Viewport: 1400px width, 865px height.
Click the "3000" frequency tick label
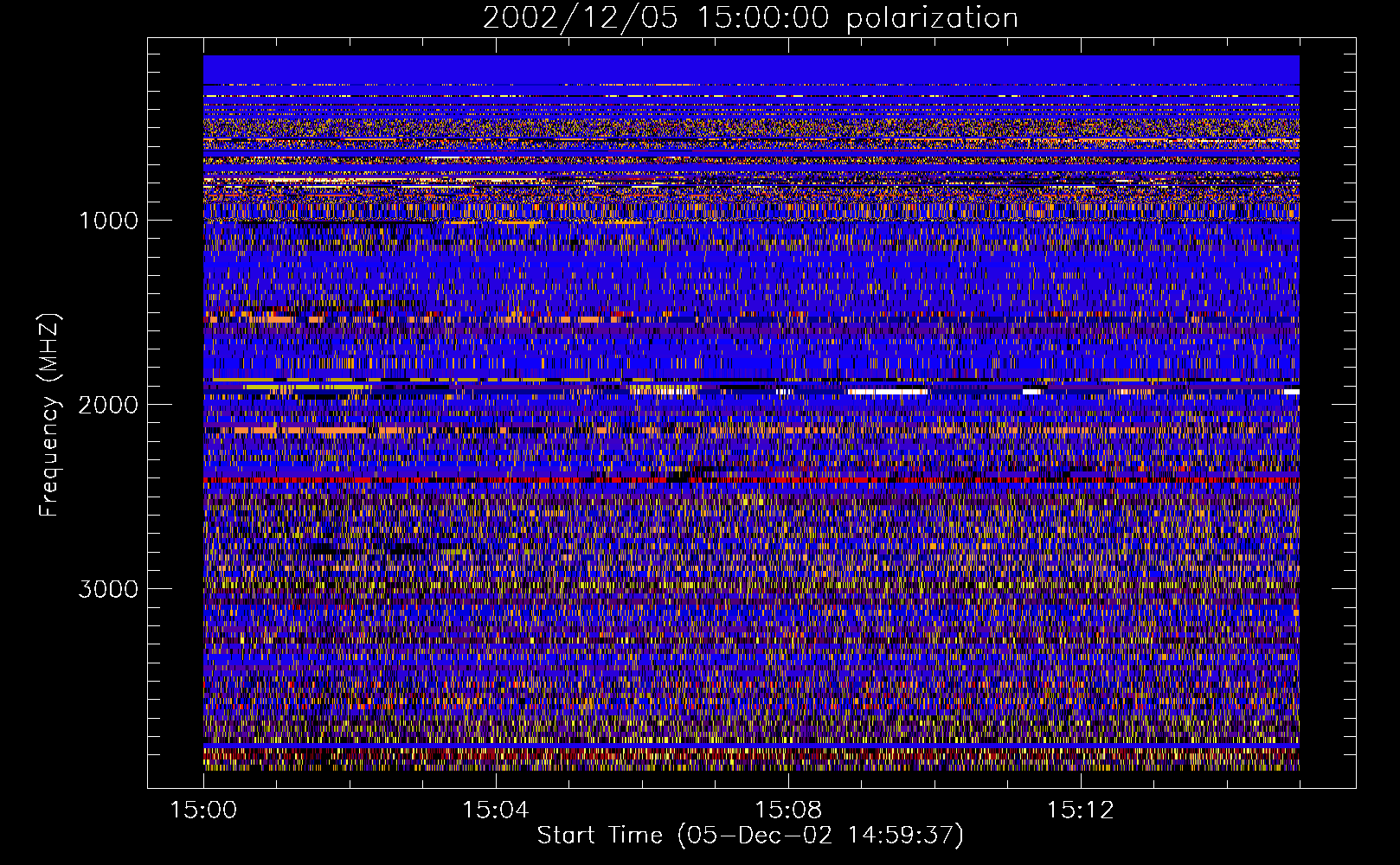tap(108, 589)
